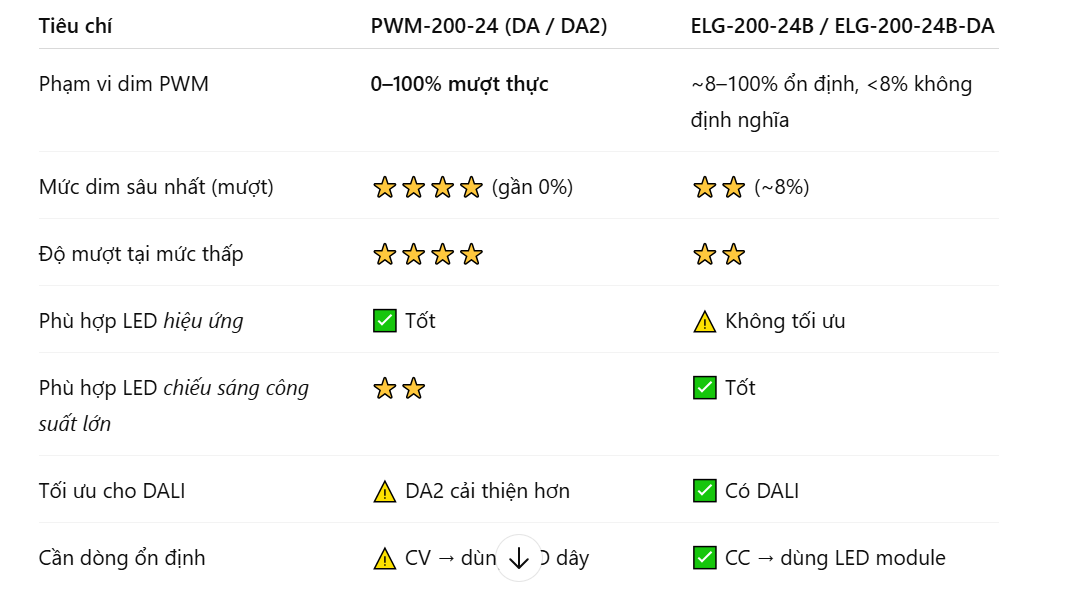
Task: Click the "Cần dòng ổn định" row label
Action: pos(122,558)
